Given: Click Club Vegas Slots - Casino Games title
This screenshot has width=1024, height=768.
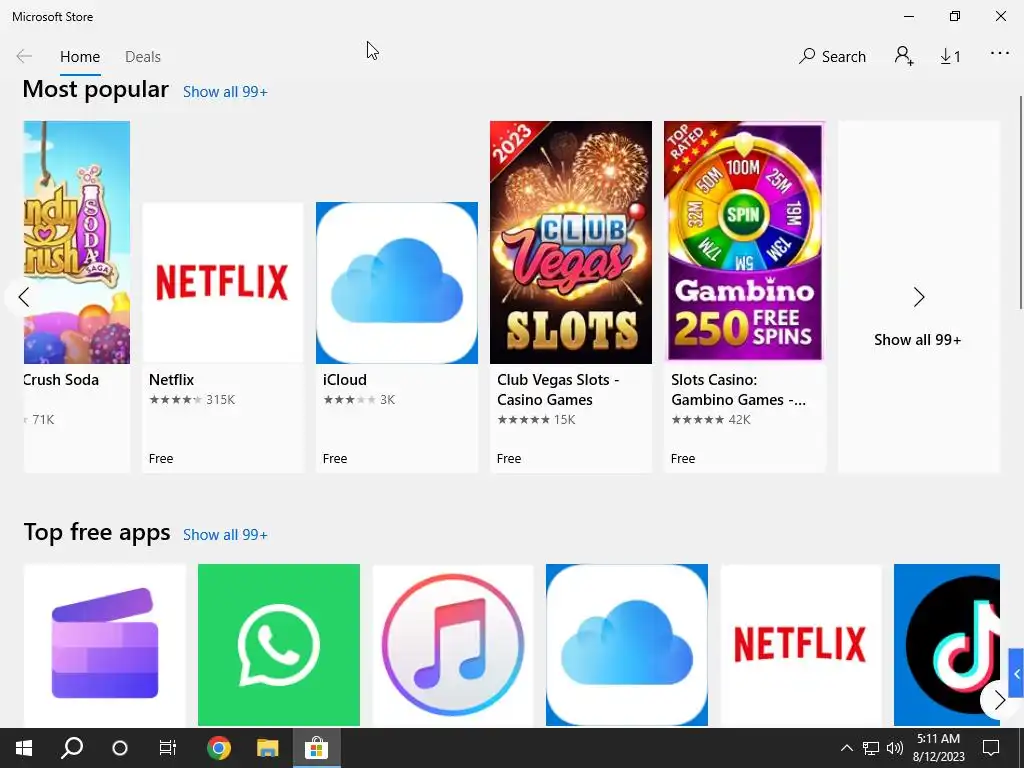Looking at the screenshot, I should click(558, 390).
